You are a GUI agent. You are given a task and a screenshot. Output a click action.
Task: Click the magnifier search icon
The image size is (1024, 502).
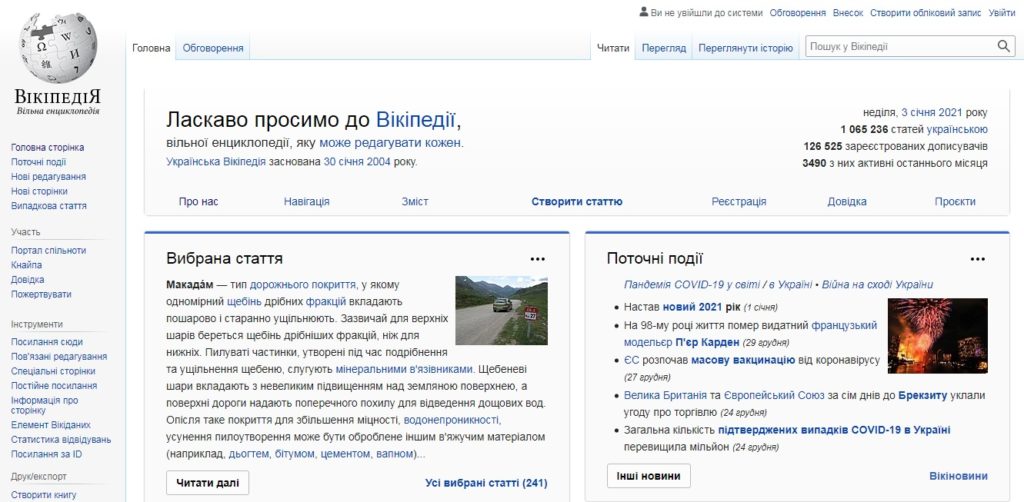click(x=1004, y=47)
